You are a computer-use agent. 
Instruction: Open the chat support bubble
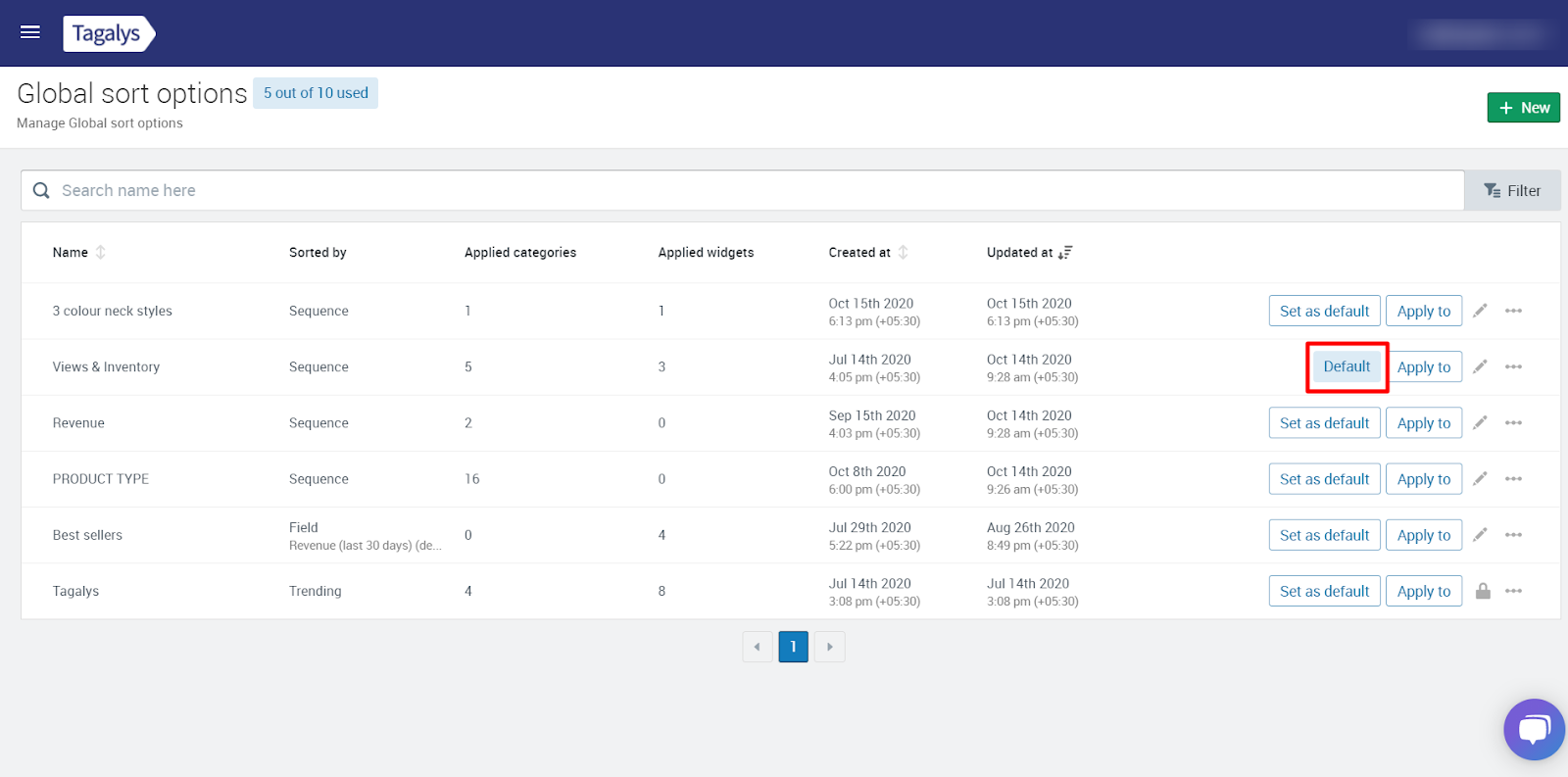(1534, 729)
